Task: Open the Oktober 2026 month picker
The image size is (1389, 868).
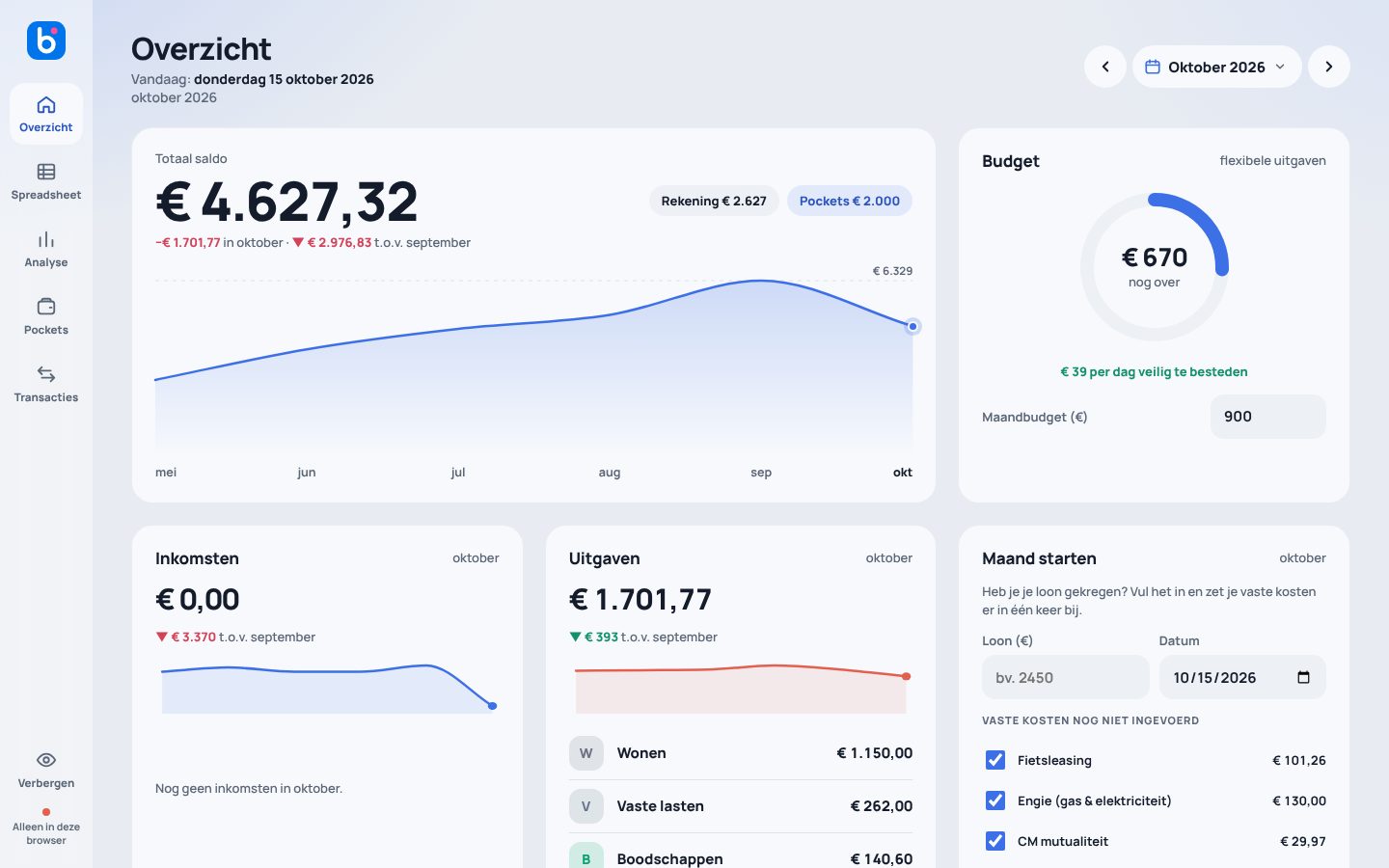Action: [1216, 67]
